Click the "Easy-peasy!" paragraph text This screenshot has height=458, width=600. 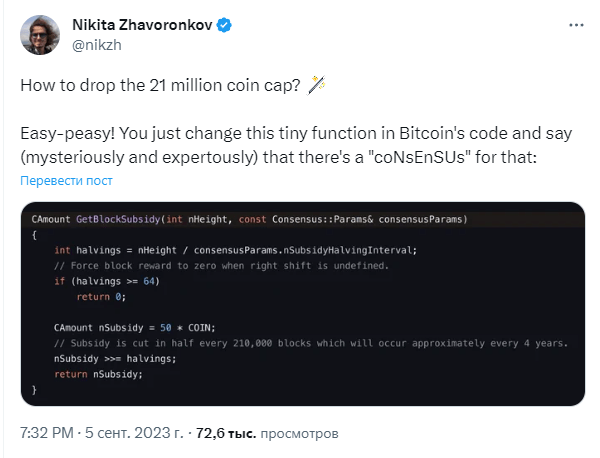point(300,141)
